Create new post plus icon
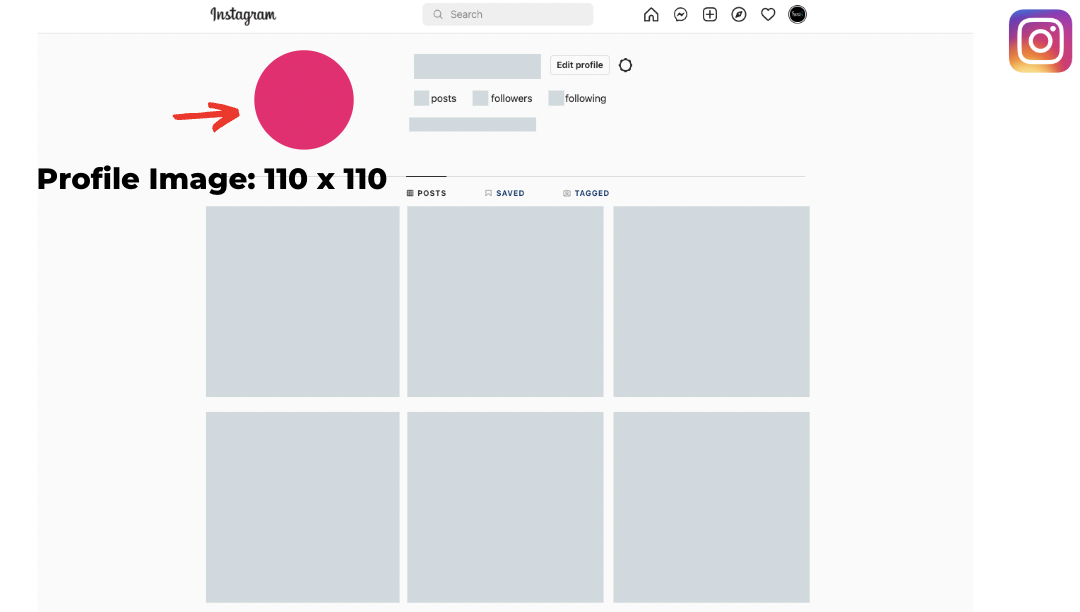Viewport: 1080px width, 612px height. tap(709, 14)
